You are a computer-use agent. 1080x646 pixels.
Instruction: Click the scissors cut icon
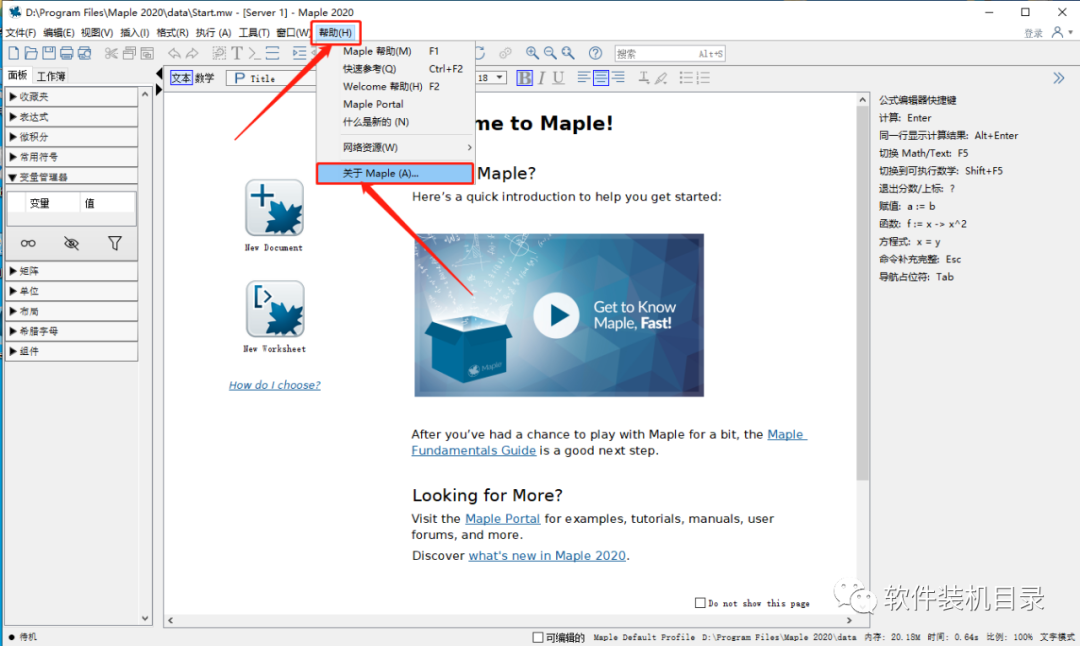[111, 53]
